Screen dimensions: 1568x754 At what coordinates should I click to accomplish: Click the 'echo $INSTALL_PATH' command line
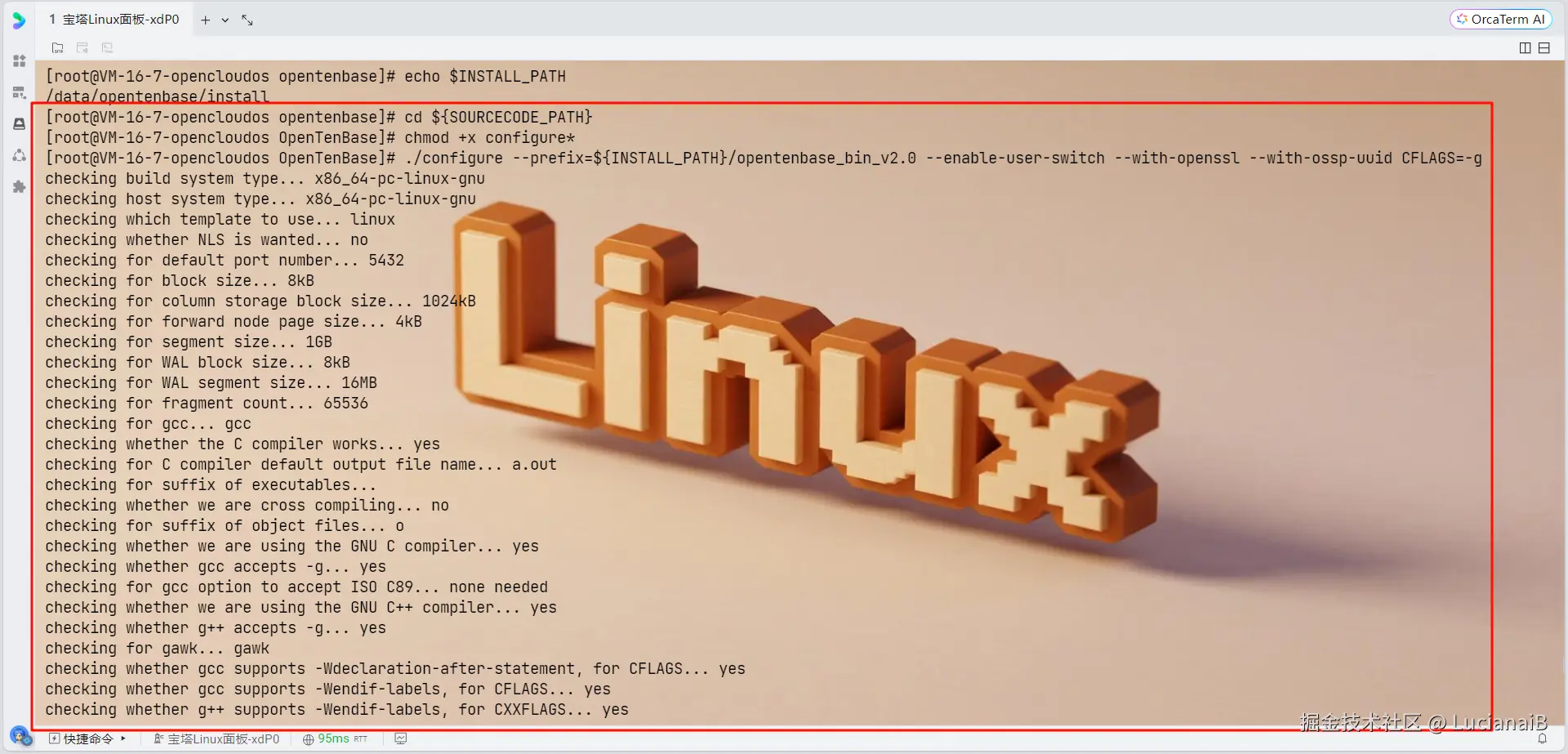pos(305,77)
